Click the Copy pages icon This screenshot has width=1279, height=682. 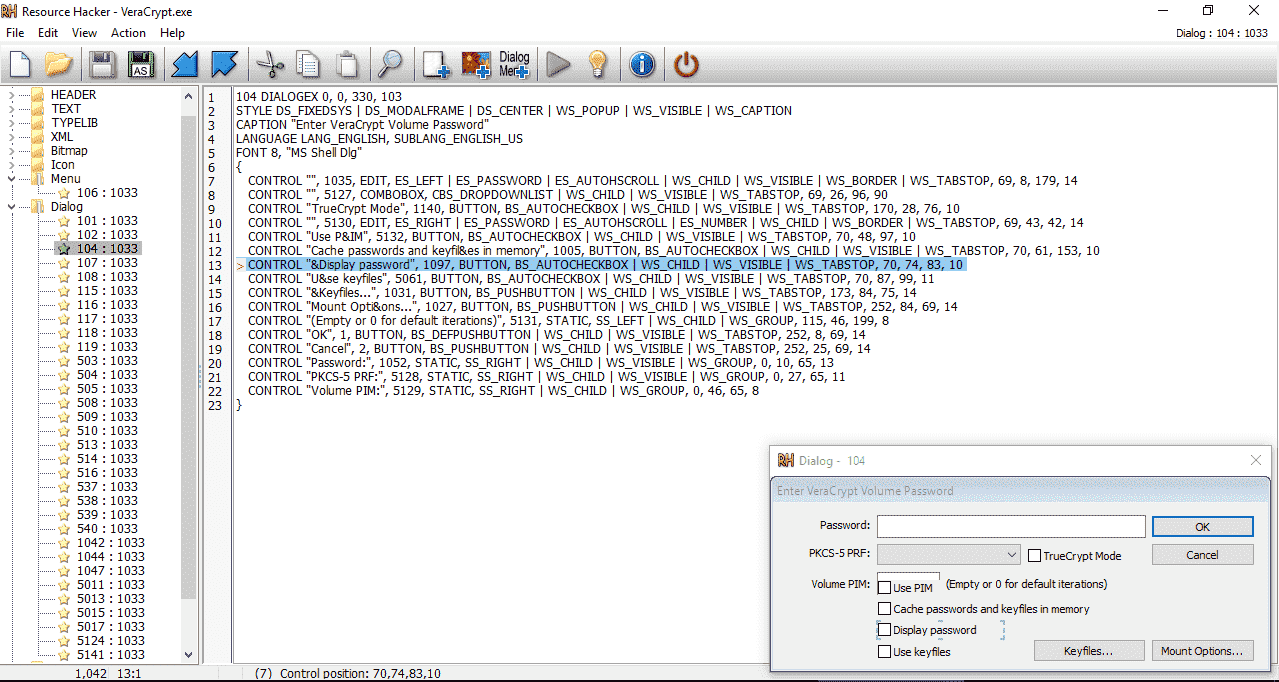pyautogui.click(x=308, y=65)
